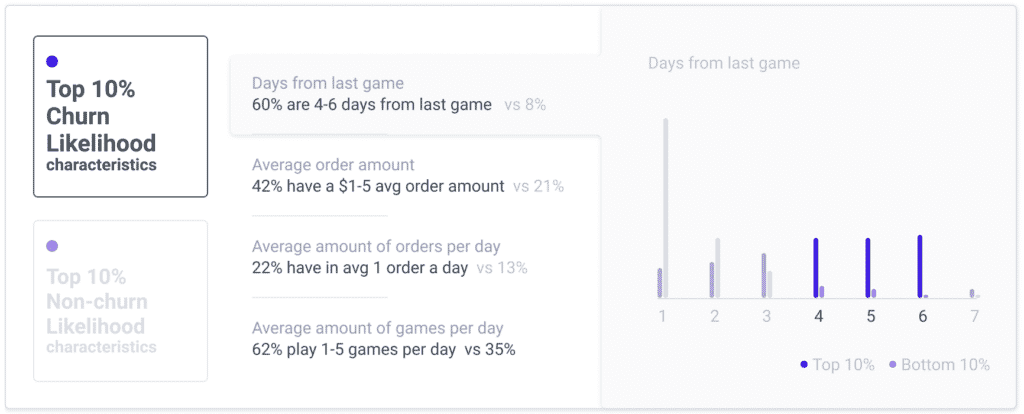Toggle Top 10% legend entry
The height and width of the screenshot is (414, 1024).
pyautogui.click(x=837, y=364)
